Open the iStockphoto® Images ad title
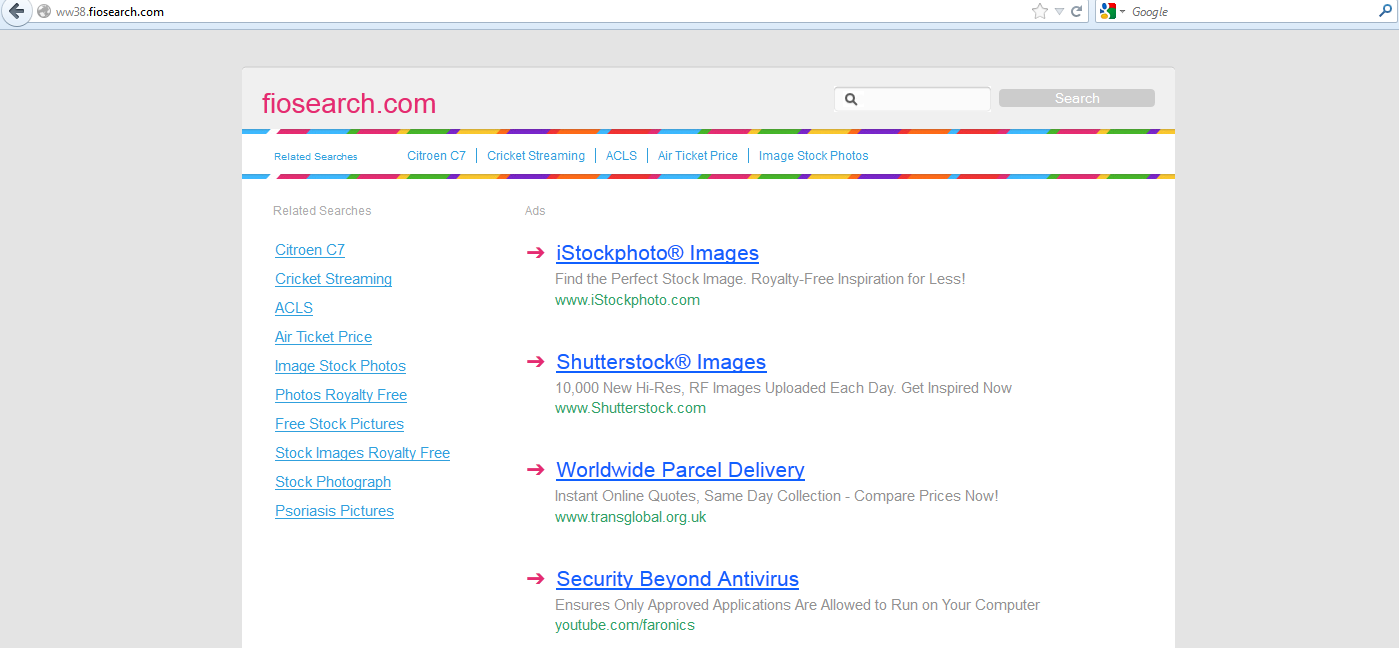1399x648 pixels. tap(657, 253)
